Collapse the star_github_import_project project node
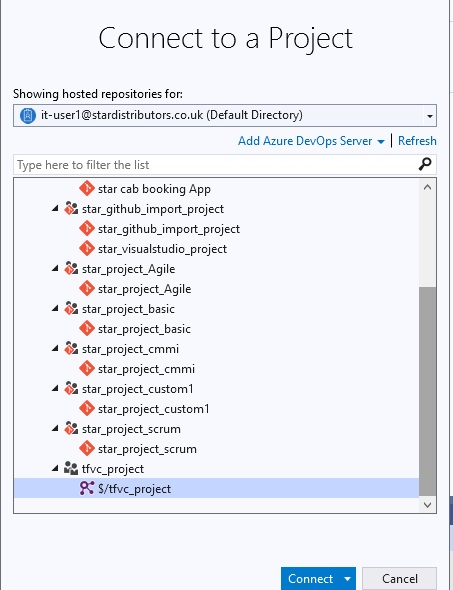Screen dimensions: 453x590 tap(55, 208)
